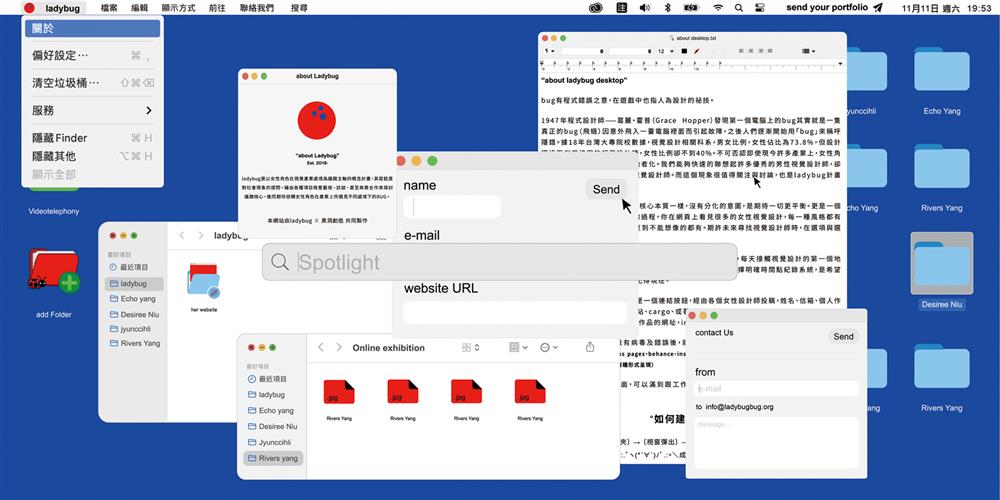Open the add Folder desktop icon
1000x500 pixels.
point(54,274)
